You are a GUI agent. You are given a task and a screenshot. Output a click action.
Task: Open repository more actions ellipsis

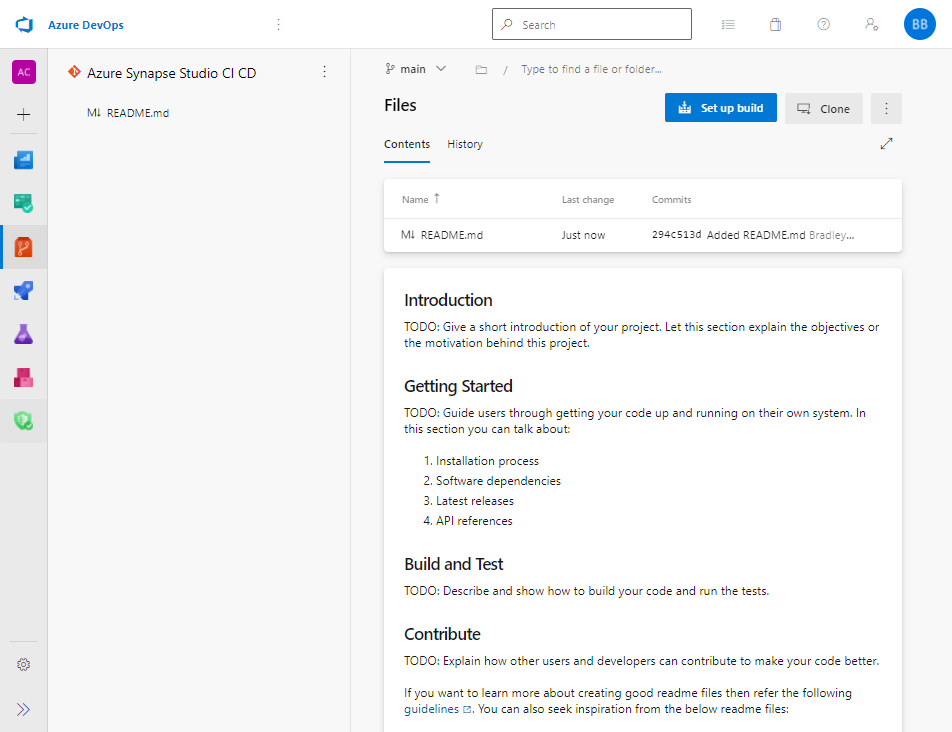tap(325, 72)
